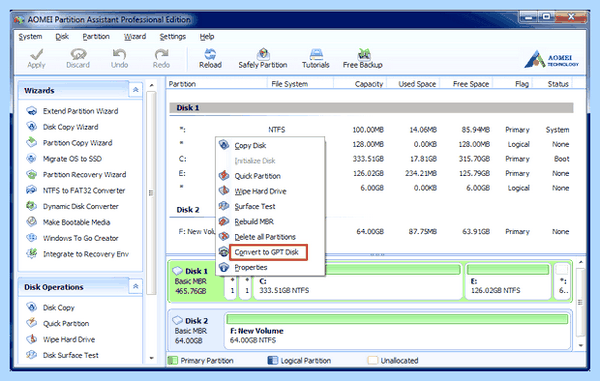Viewport: 600px width, 381px height.
Task: Choose Copy Disk in the context menu
Action: (270, 145)
